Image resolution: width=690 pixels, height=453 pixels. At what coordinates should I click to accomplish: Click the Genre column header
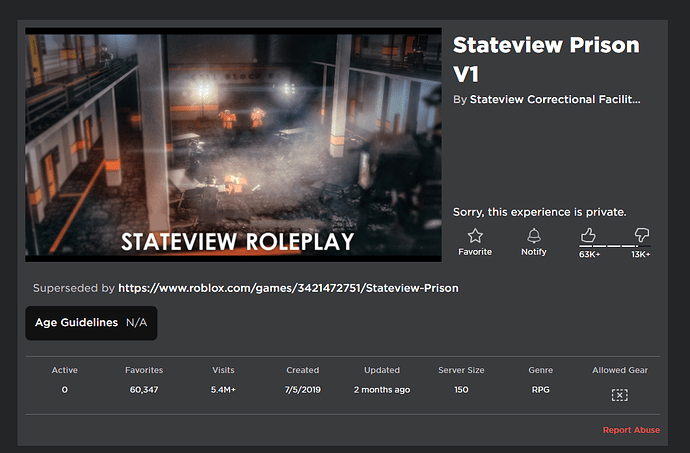pyautogui.click(x=540, y=370)
